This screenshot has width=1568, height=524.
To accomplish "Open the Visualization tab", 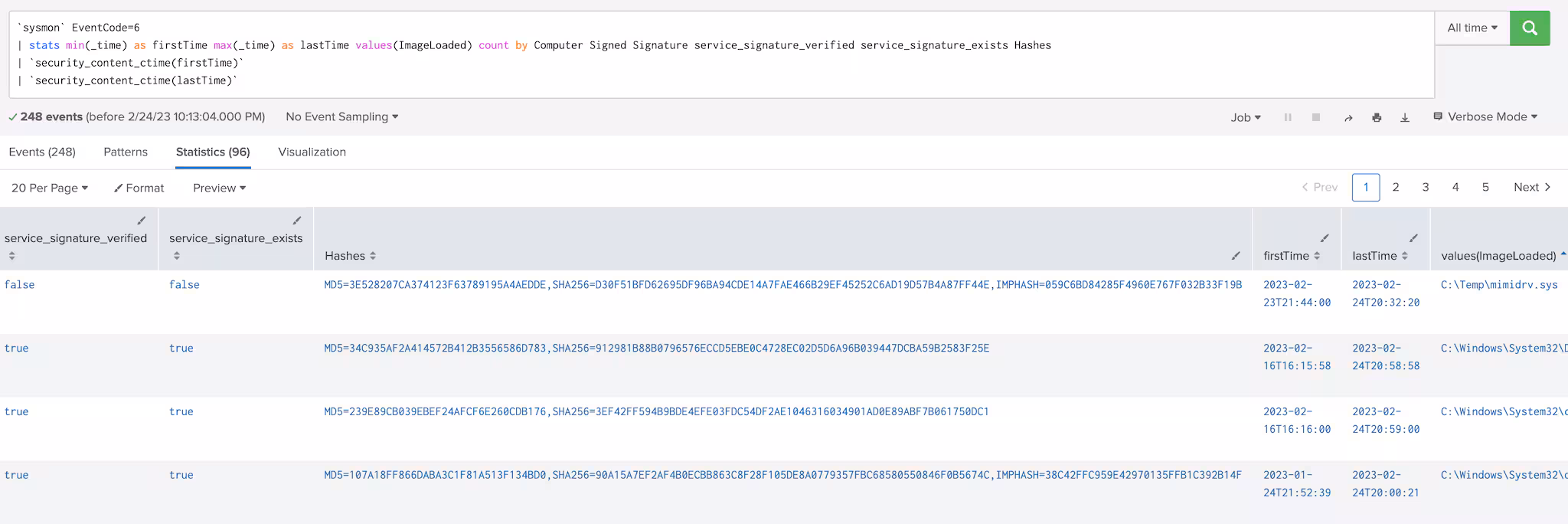I will [x=312, y=152].
